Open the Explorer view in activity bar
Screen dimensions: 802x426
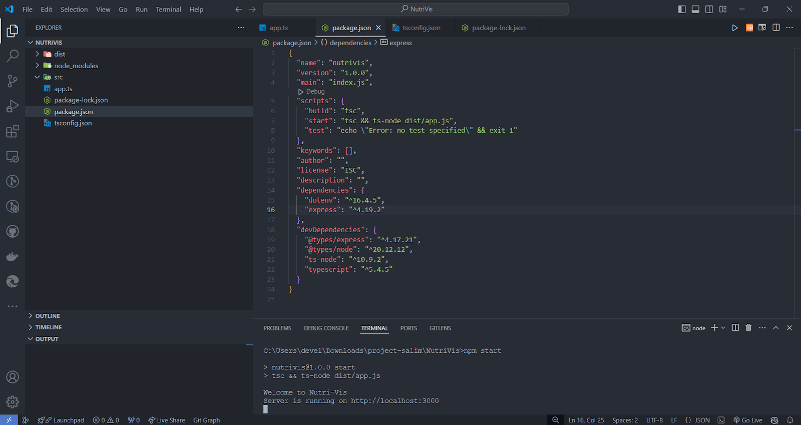coord(12,31)
